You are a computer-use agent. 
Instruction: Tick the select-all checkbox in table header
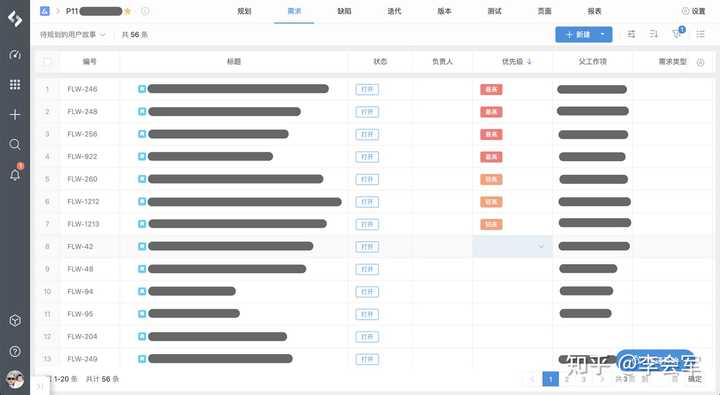coord(47,62)
